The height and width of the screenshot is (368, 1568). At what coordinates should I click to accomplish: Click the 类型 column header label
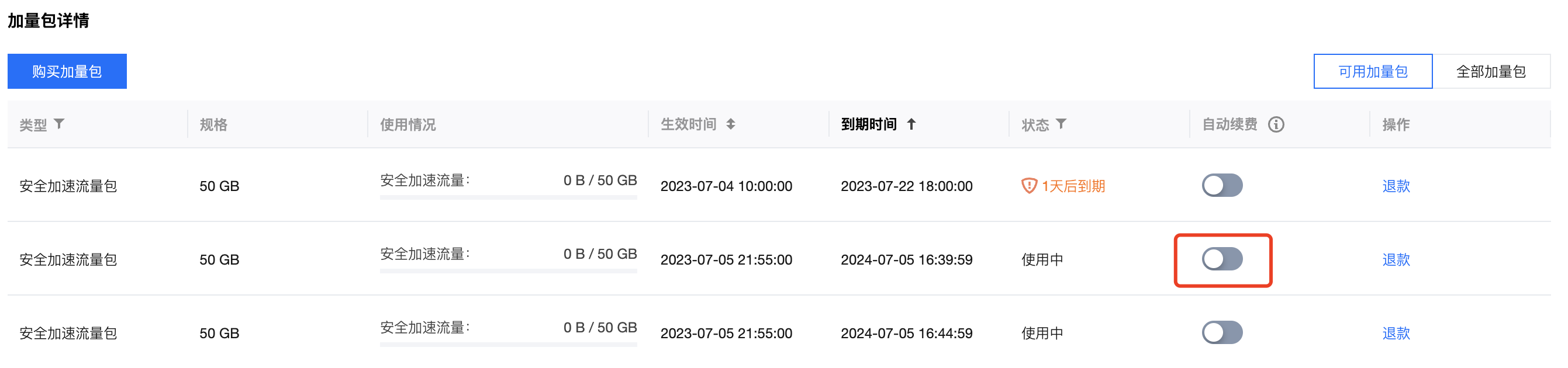pos(33,124)
